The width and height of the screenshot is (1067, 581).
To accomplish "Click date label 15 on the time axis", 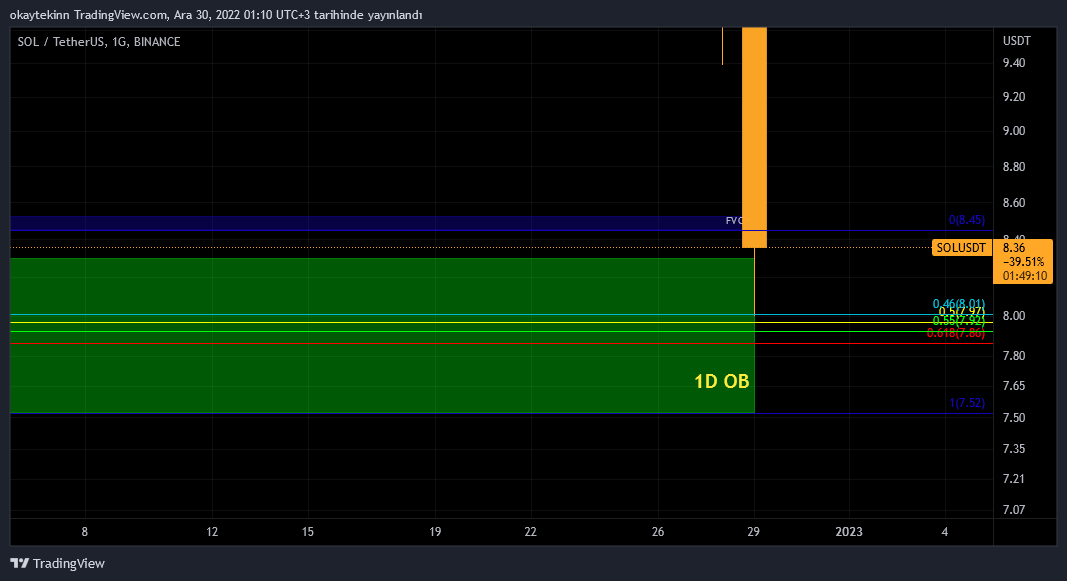I will pyautogui.click(x=308, y=532).
